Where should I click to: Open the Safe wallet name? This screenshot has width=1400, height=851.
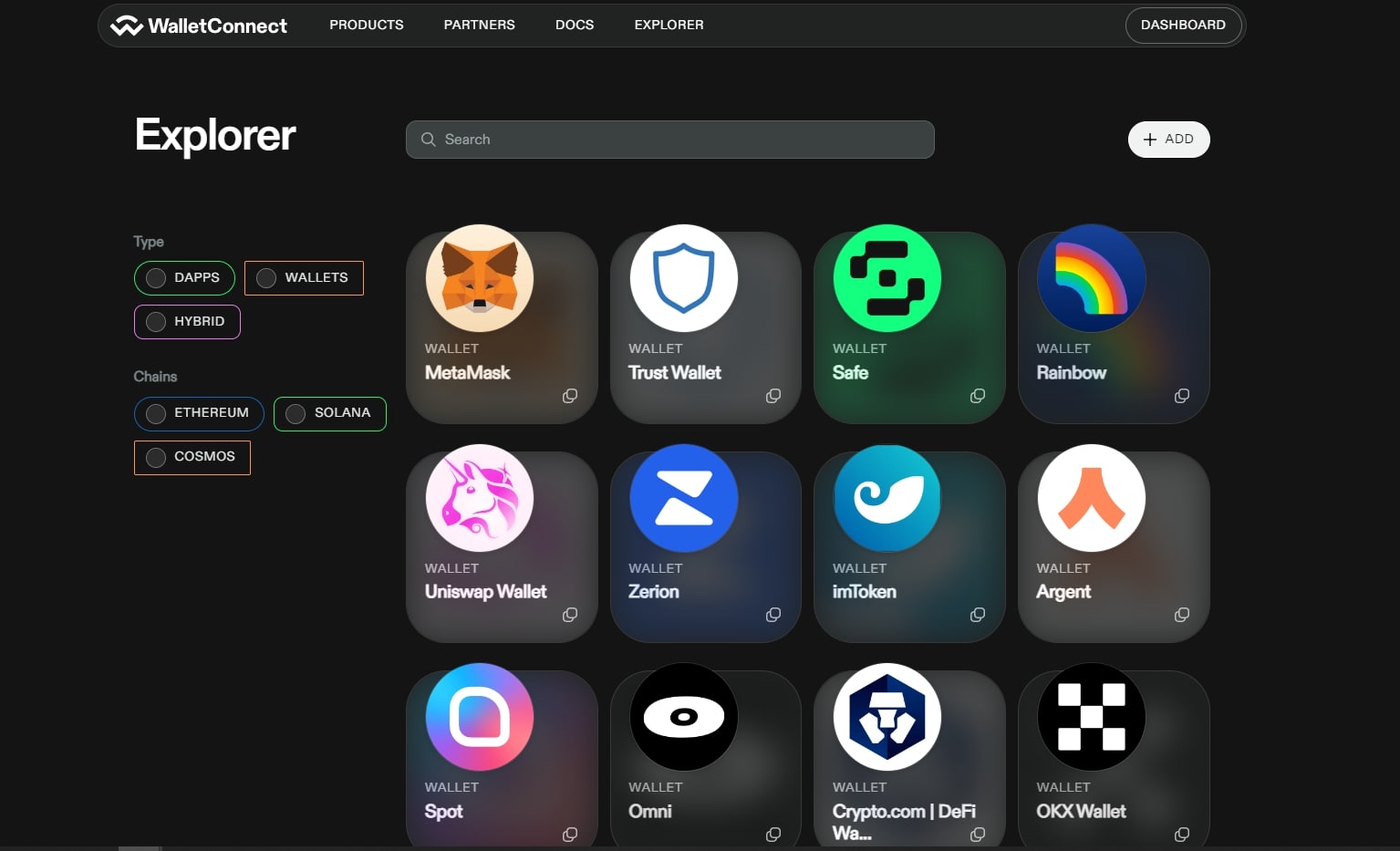pos(850,372)
